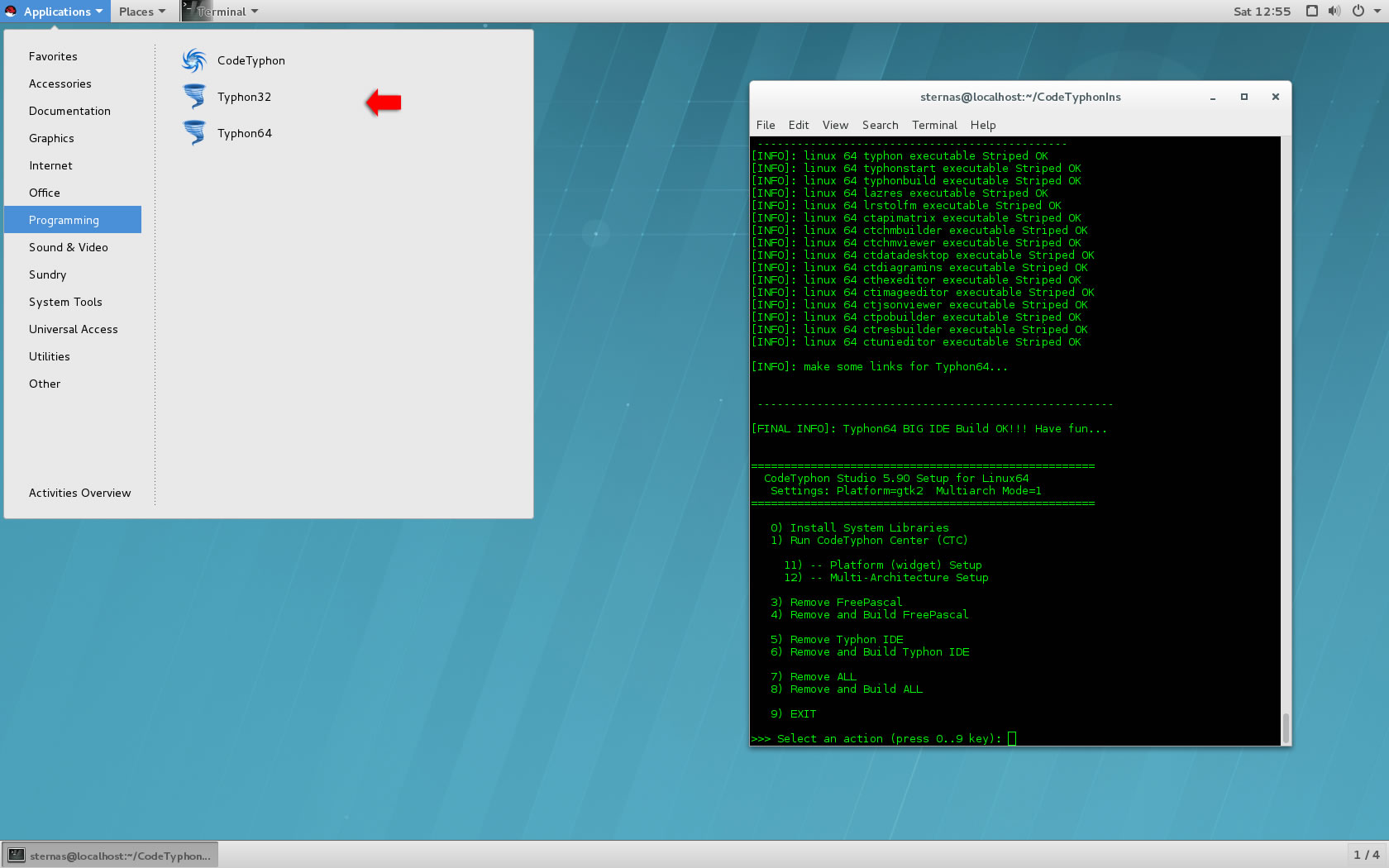Click the power icon in top panel
Viewport: 1389px width, 868px height.
coord(1358,11)
